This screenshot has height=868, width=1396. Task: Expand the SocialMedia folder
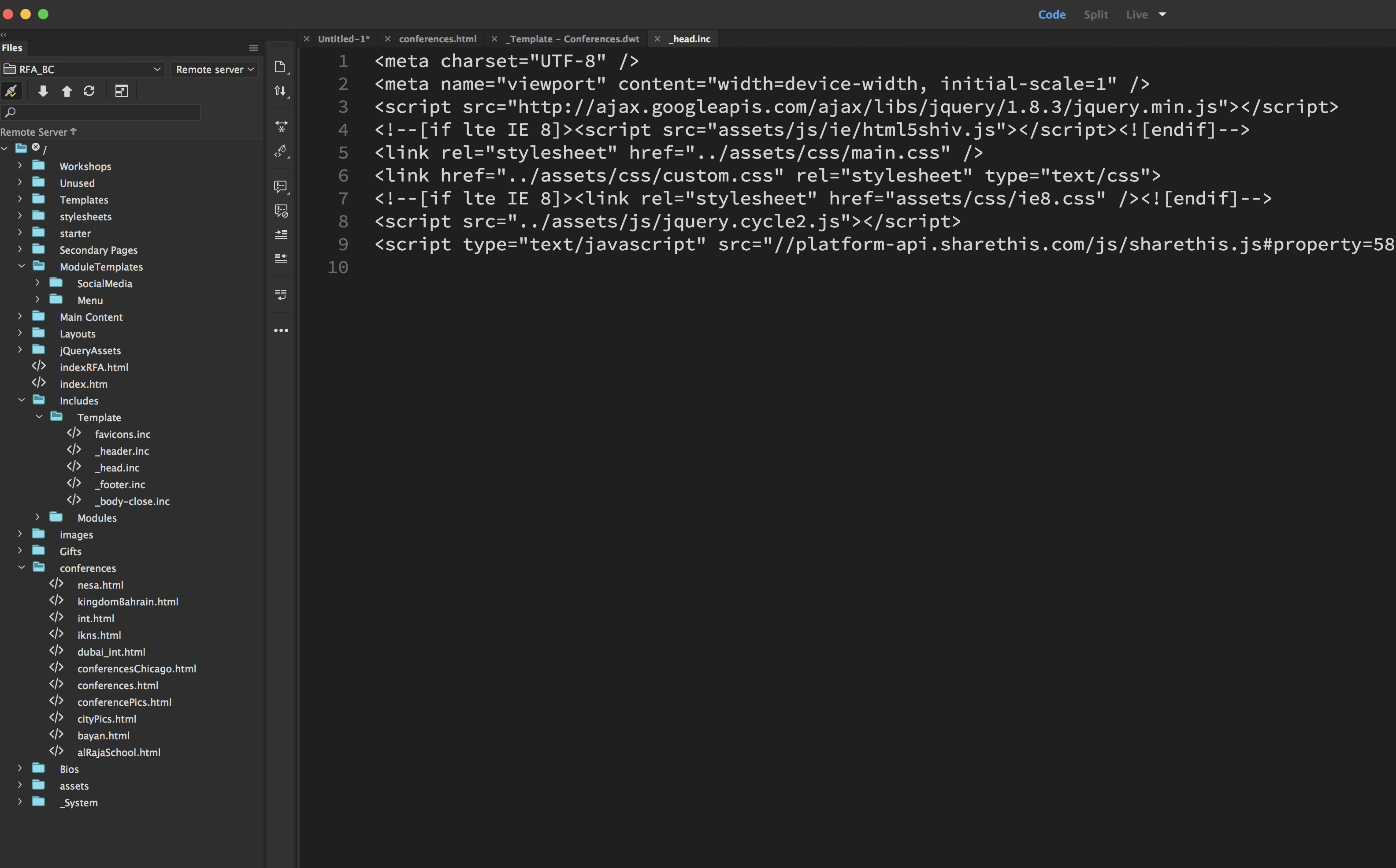click(x=38, y=282)
